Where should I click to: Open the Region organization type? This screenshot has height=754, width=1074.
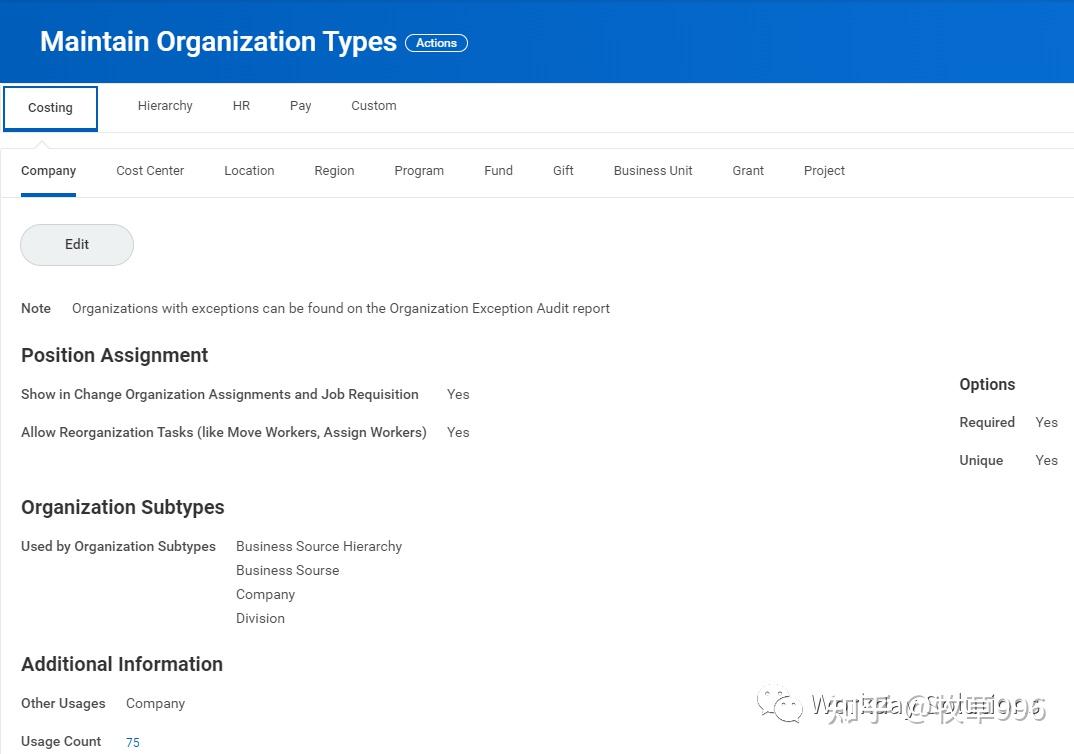pyautogui.click(x=333, y=170)
